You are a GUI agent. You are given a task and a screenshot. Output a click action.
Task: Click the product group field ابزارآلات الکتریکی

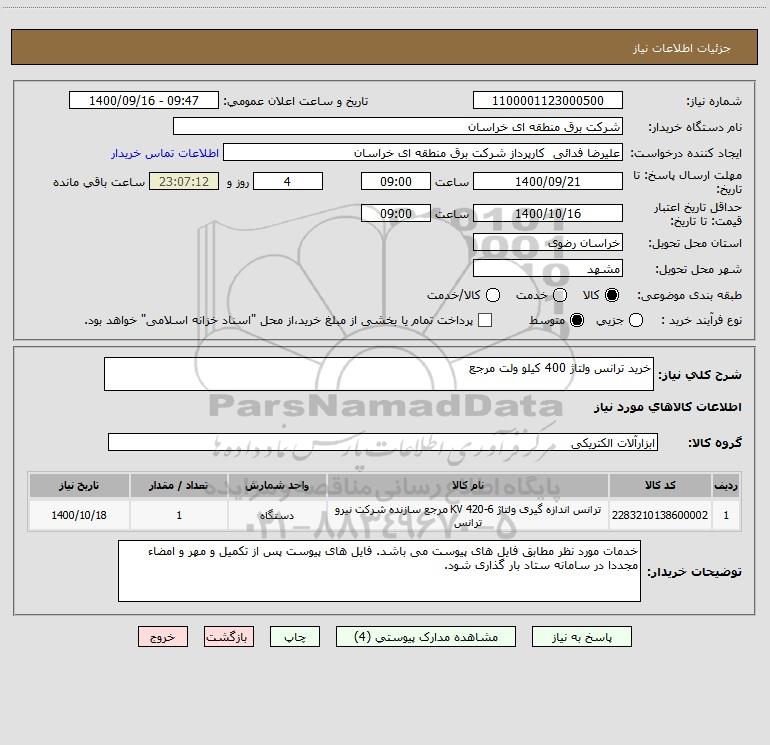pos(383,442)
